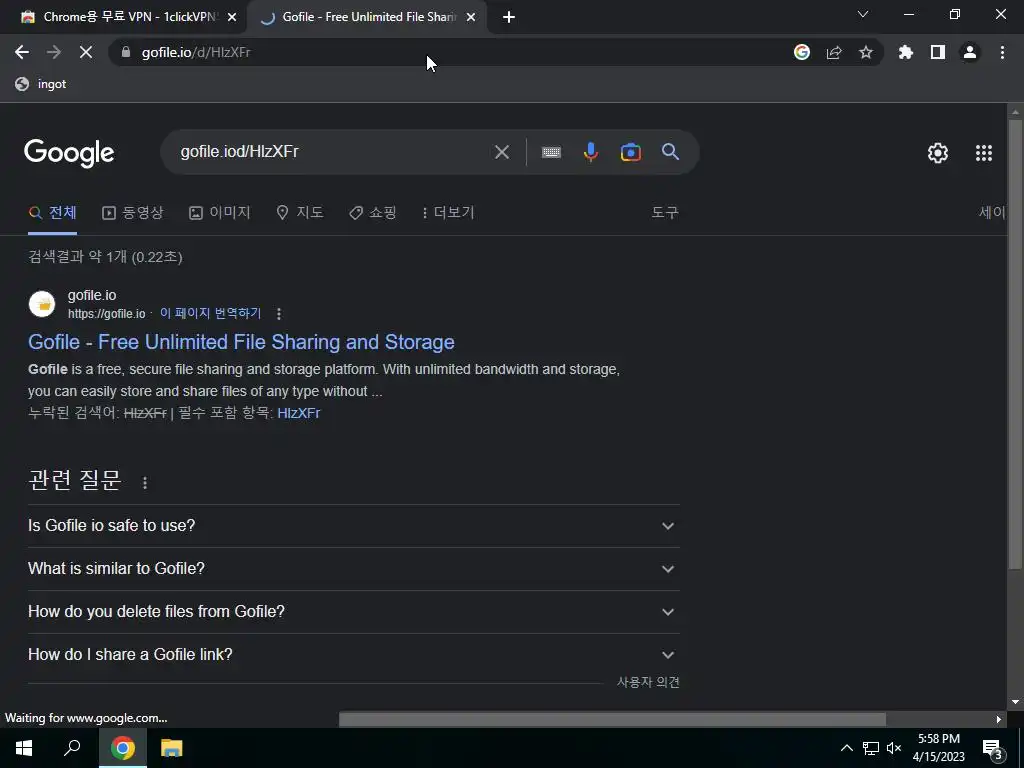Click the address bar URL
1024x768 pixels.
(196, 52)
